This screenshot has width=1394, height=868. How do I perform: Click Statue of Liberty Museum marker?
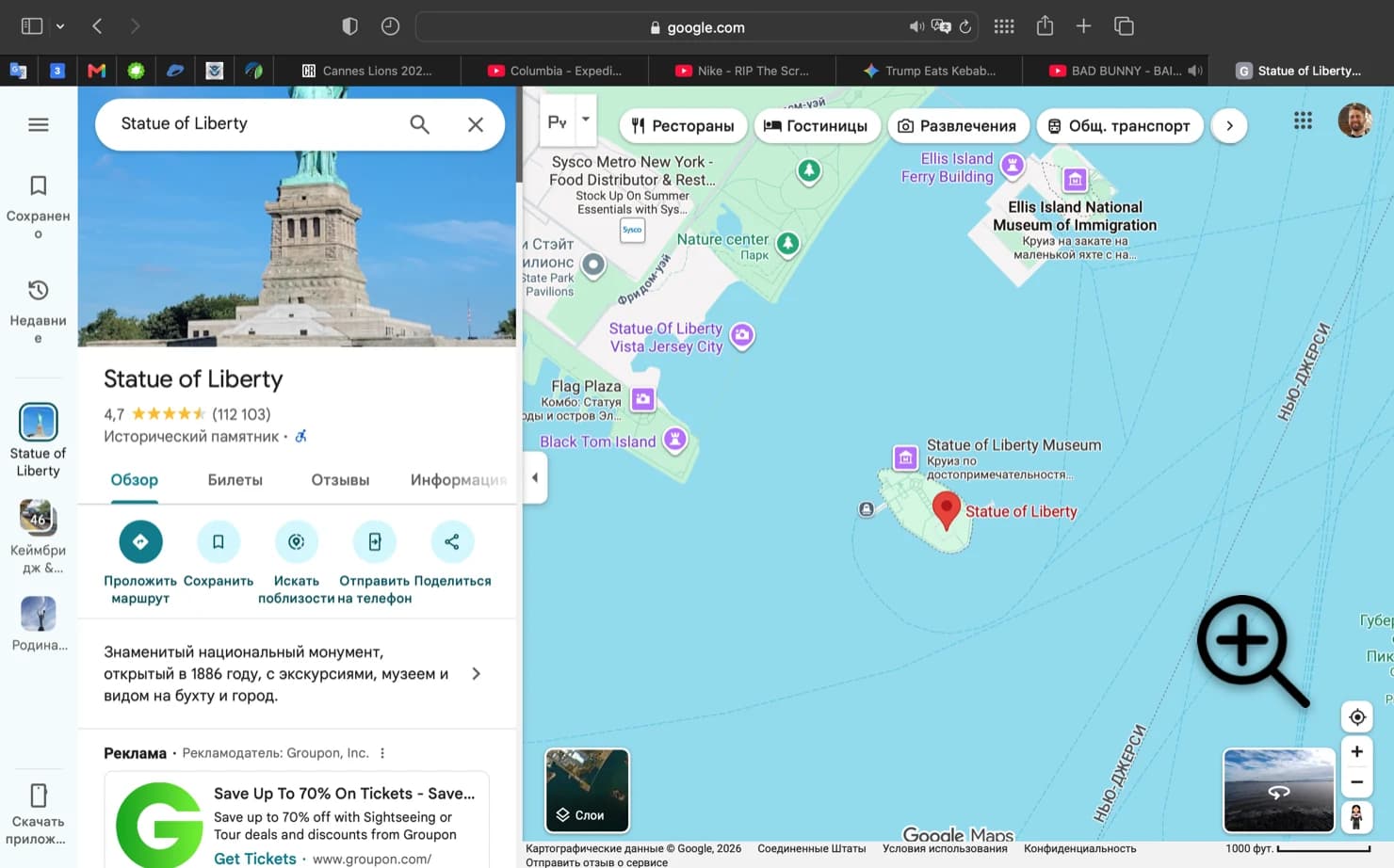point(905,458)
